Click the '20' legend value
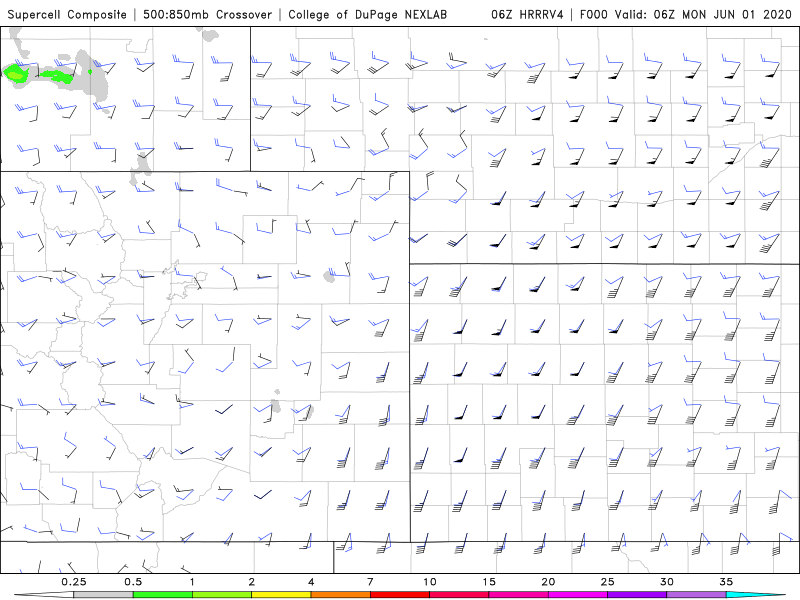800x600 pixels. tap(548, 582)
